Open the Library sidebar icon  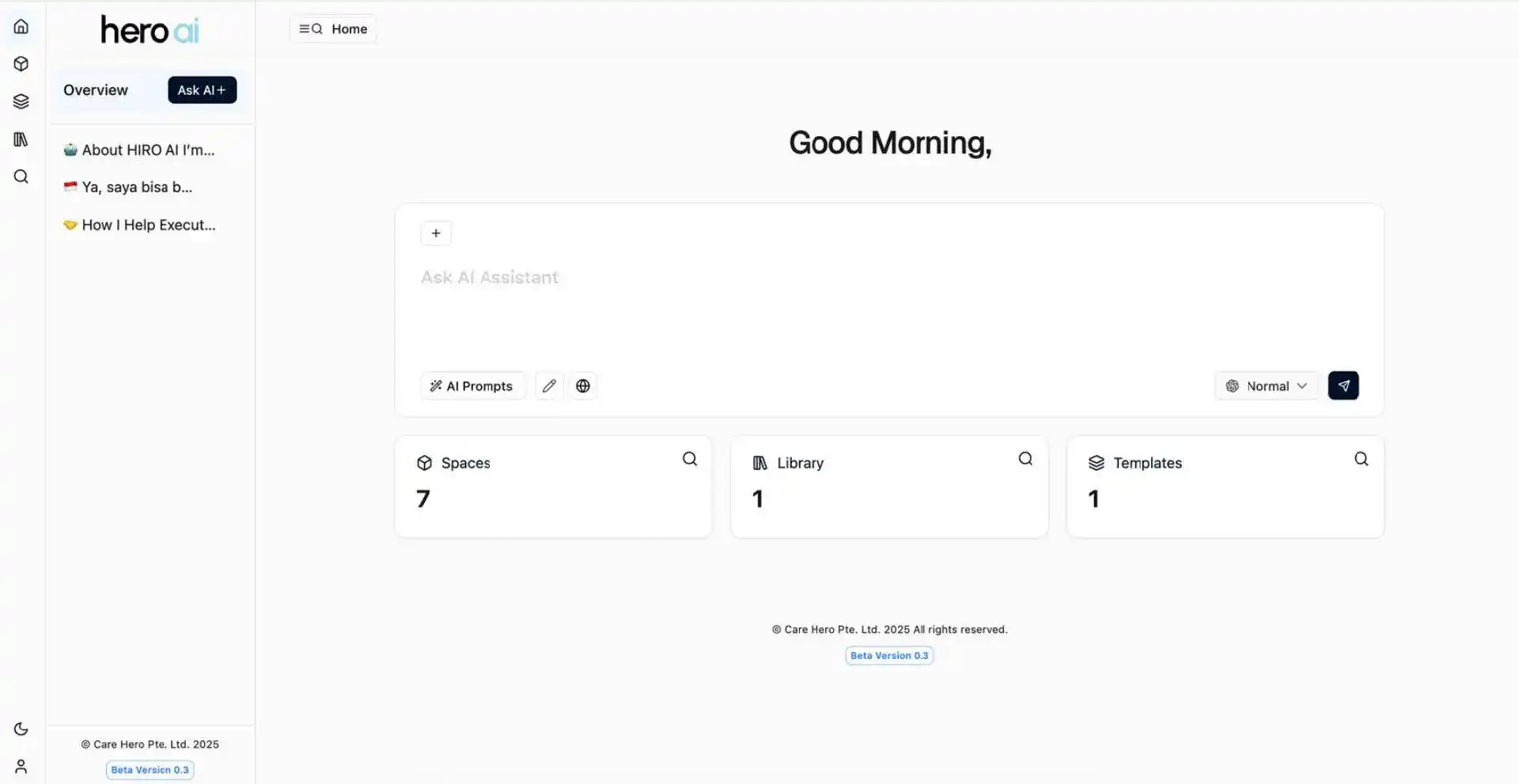point(21,139)
